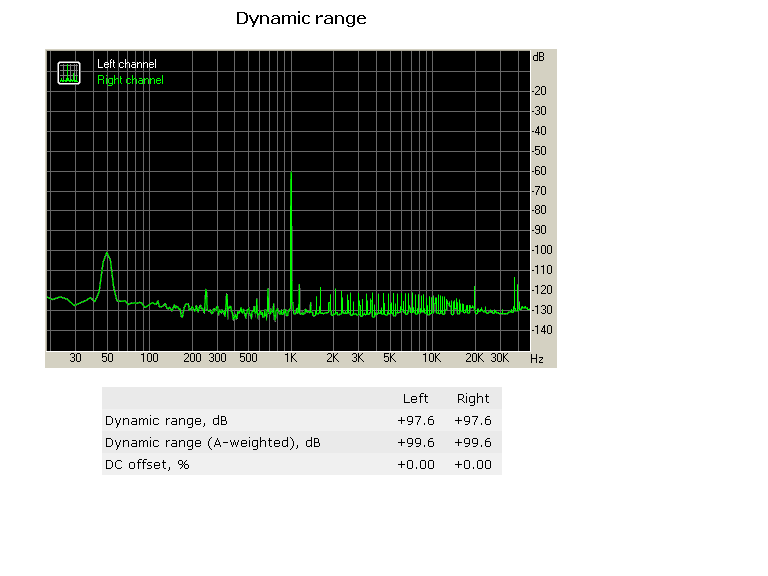Viewport: 768px width, 576px height.
Task: Click the 'Dynamic range (A-weighted), dB' row label
Action: tap(213, 443)
